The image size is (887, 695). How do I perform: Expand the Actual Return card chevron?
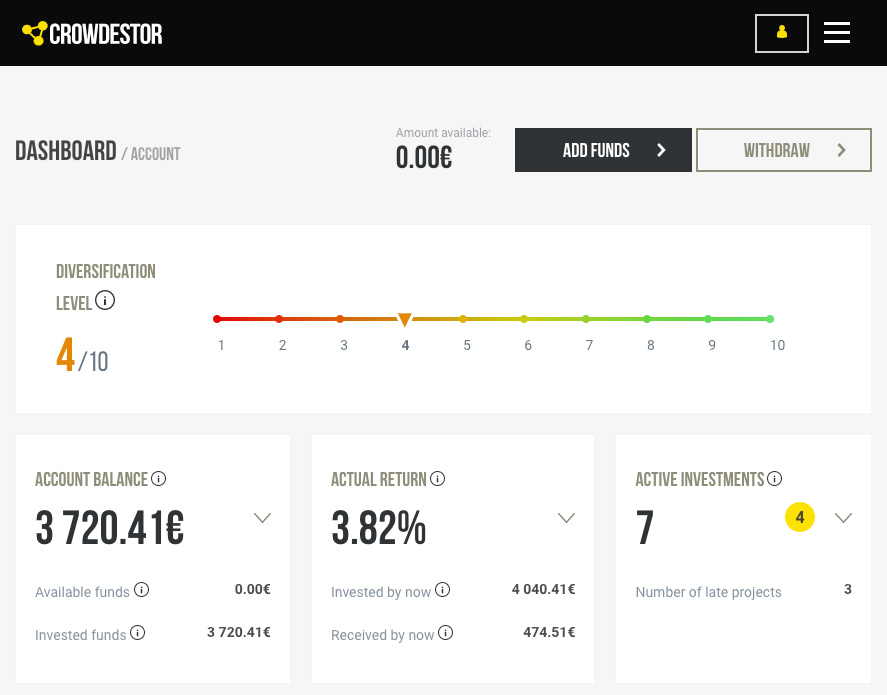[566, 518]
